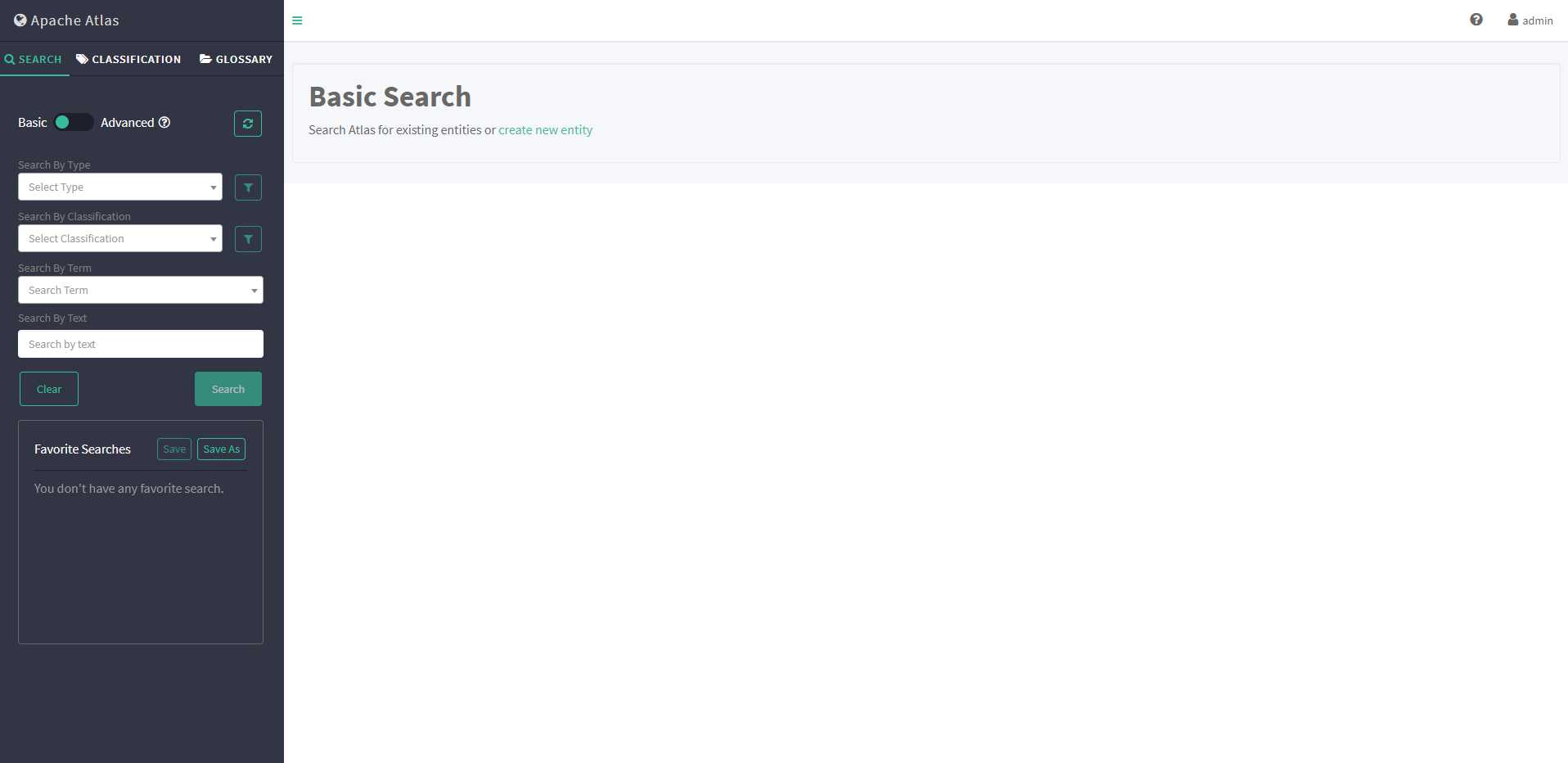Image resolution: width=1568 pixels, height=763 pixels.
Task: Collapse sidebar with hamburger menu icon
Action: (297, 20)
